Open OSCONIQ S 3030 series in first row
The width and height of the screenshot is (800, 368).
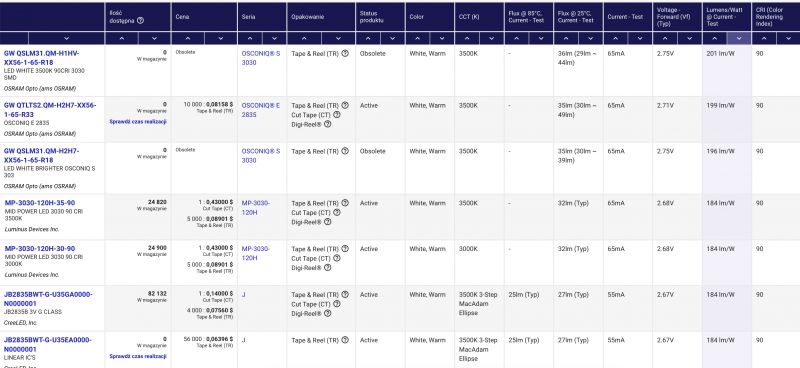coord(261,58)
